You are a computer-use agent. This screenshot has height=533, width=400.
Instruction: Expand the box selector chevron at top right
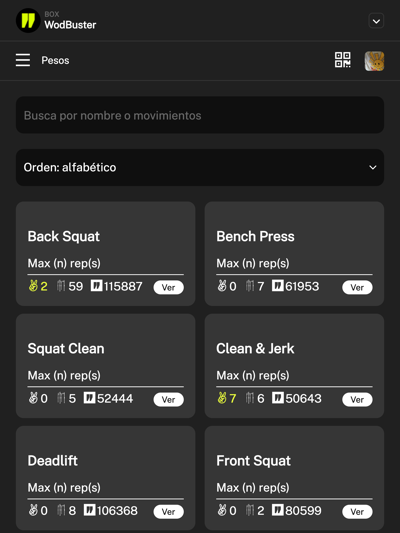(376, 21)
